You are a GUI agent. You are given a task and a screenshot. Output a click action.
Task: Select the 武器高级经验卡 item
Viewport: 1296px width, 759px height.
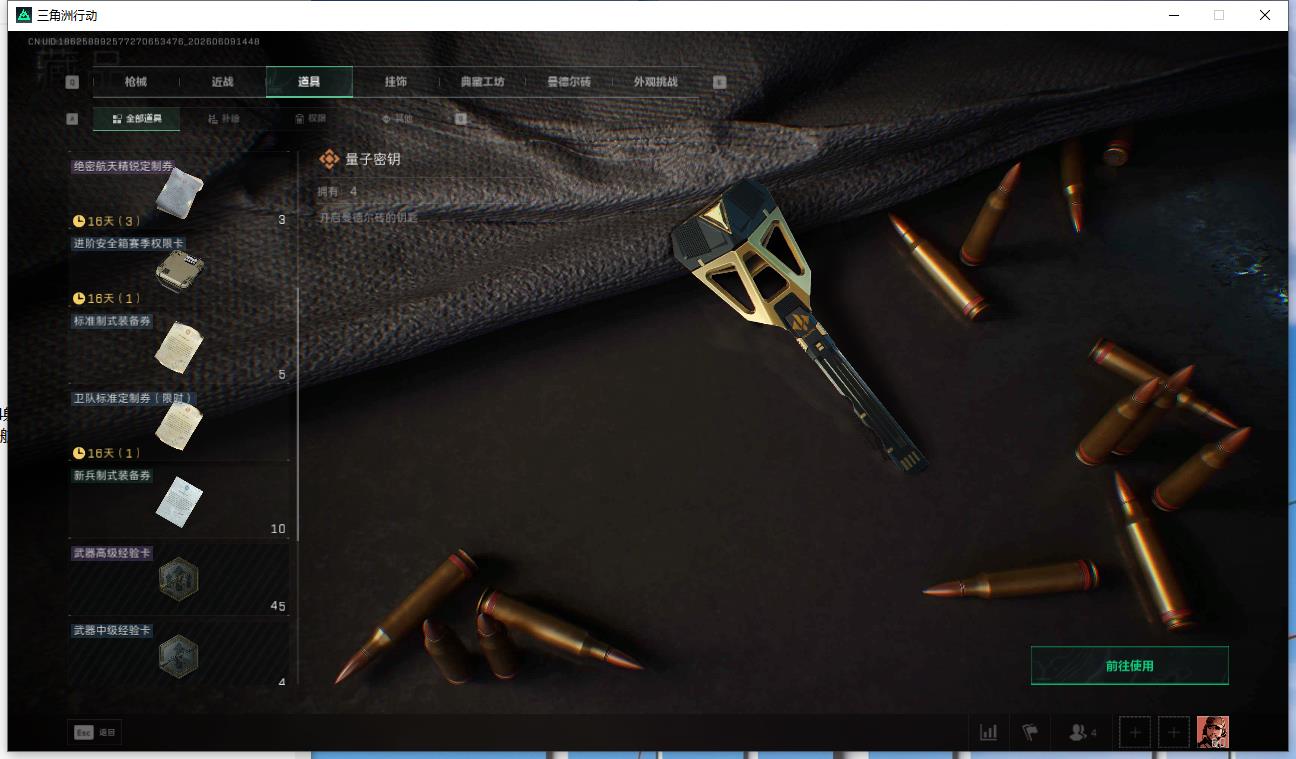[x=179, y=577]
